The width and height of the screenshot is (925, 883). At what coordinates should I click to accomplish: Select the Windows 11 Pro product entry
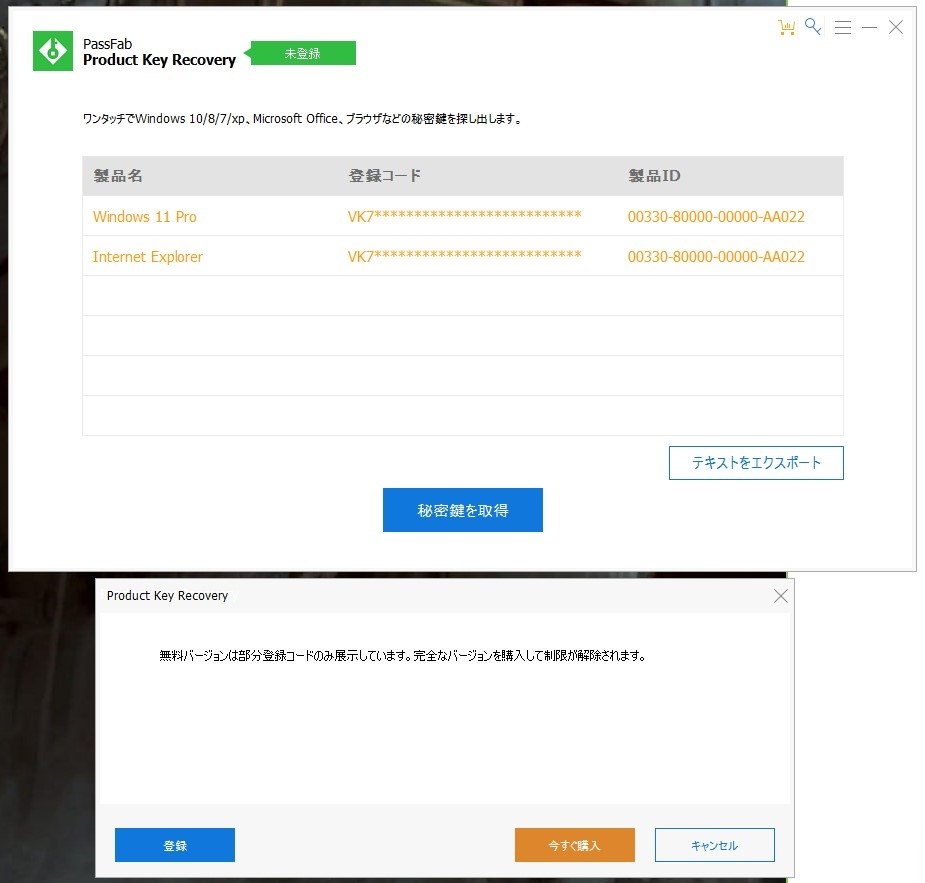(144, 216)
